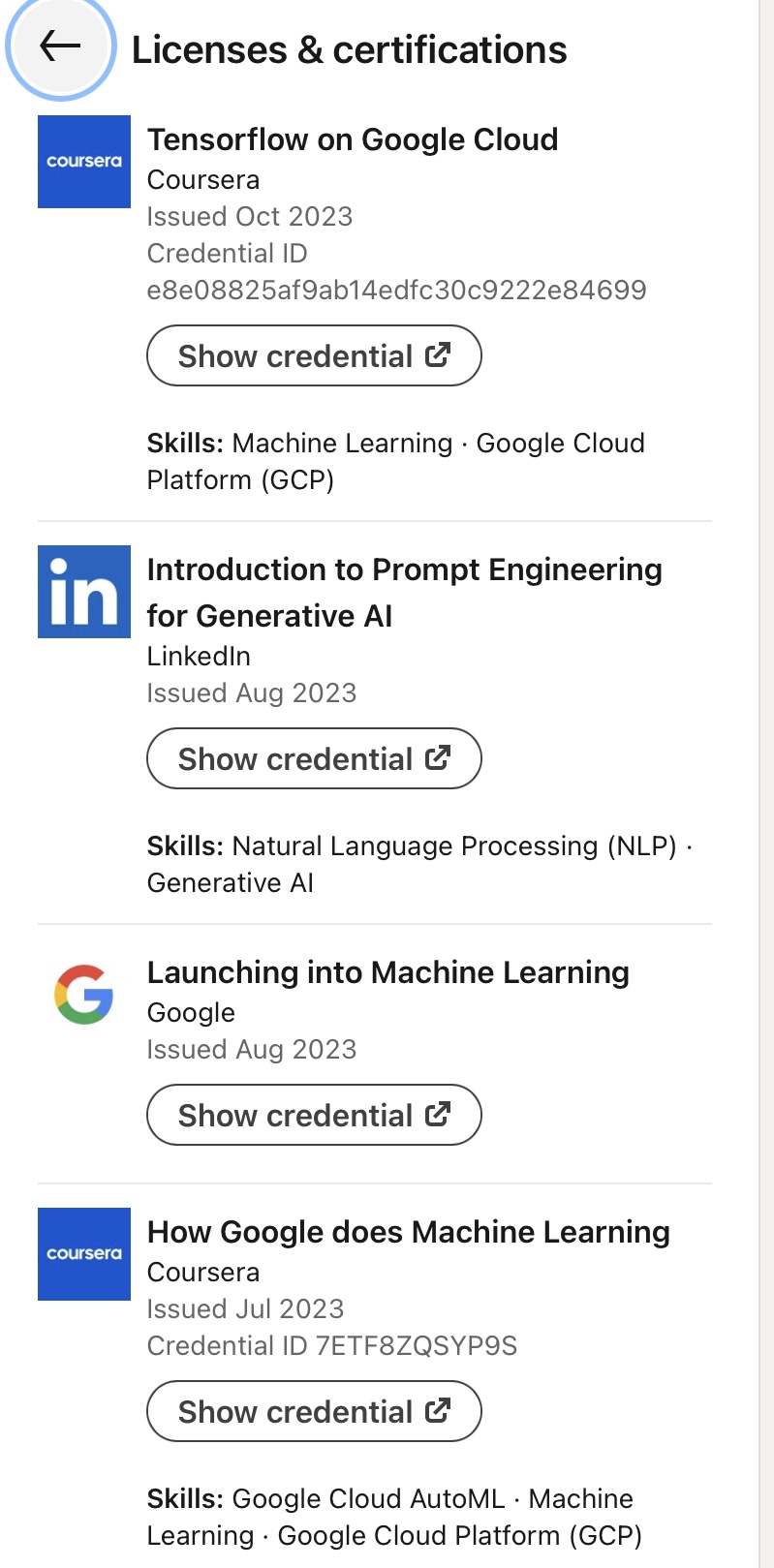The height and width of the screenshot is (1568, 774).
Task: Click Tensorflow skills: Machine Learning, Google Cloud Platform
Action: click(395, 461)
